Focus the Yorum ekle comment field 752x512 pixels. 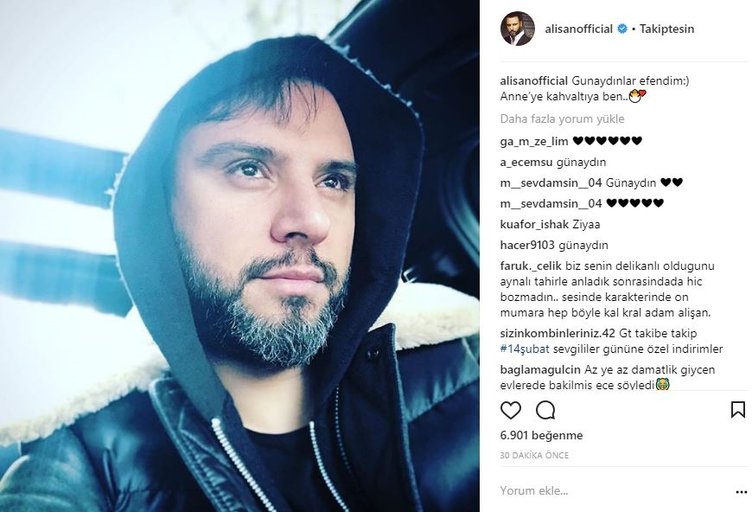click(614, 491)
